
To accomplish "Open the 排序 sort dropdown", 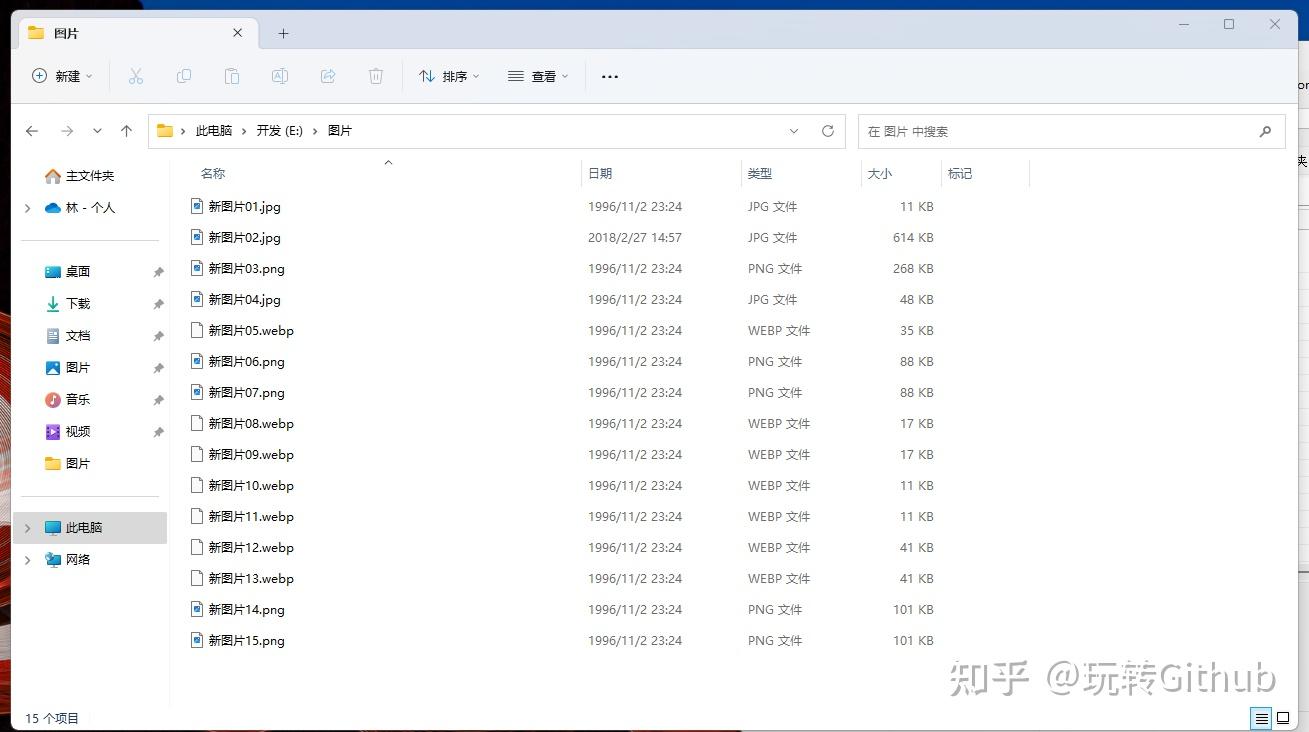I will click(x=449, y=76).
